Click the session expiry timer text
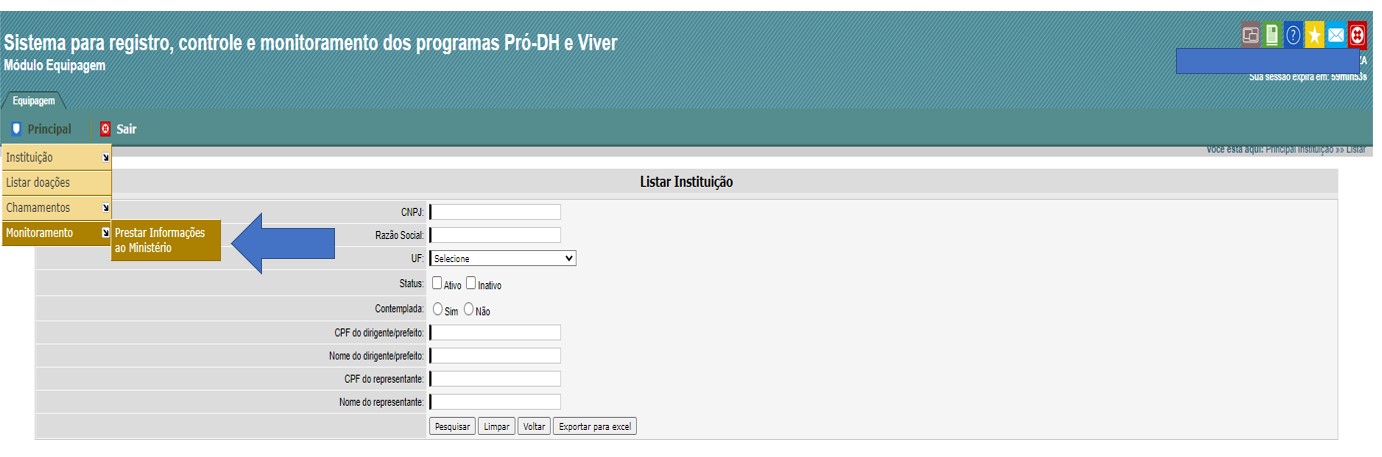This screenshot has width=1382, height=457. pyautogui.click(x=1308, y=77)
